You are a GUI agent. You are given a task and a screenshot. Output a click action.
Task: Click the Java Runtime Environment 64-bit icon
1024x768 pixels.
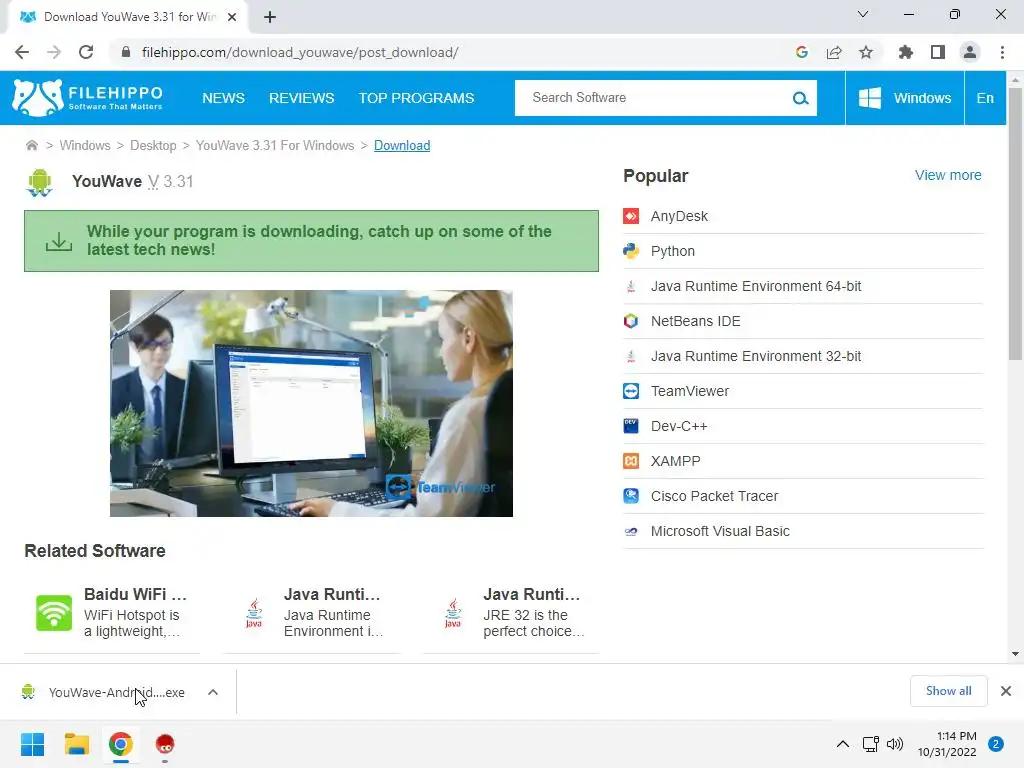point(631,286)
